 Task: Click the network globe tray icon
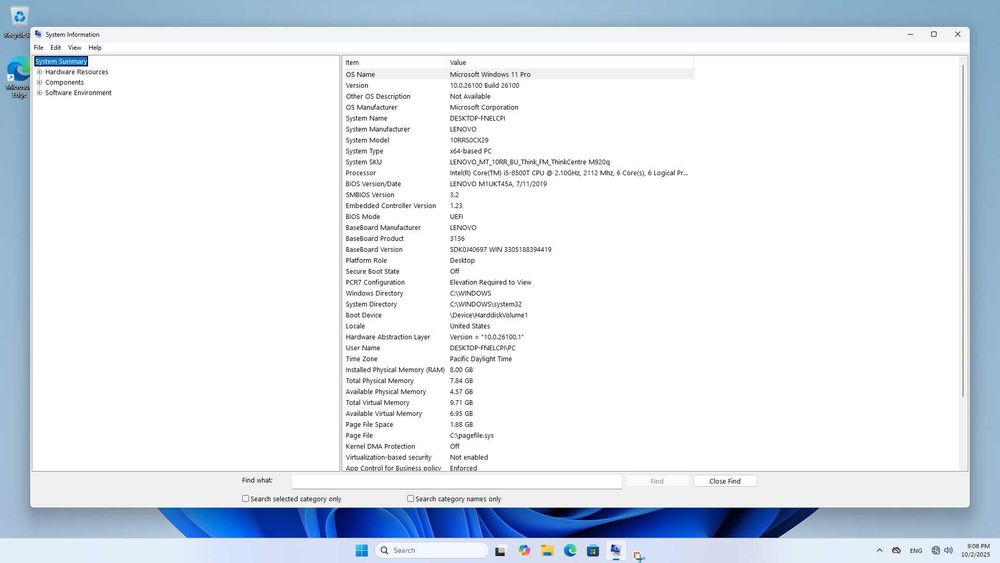(936, 550)
